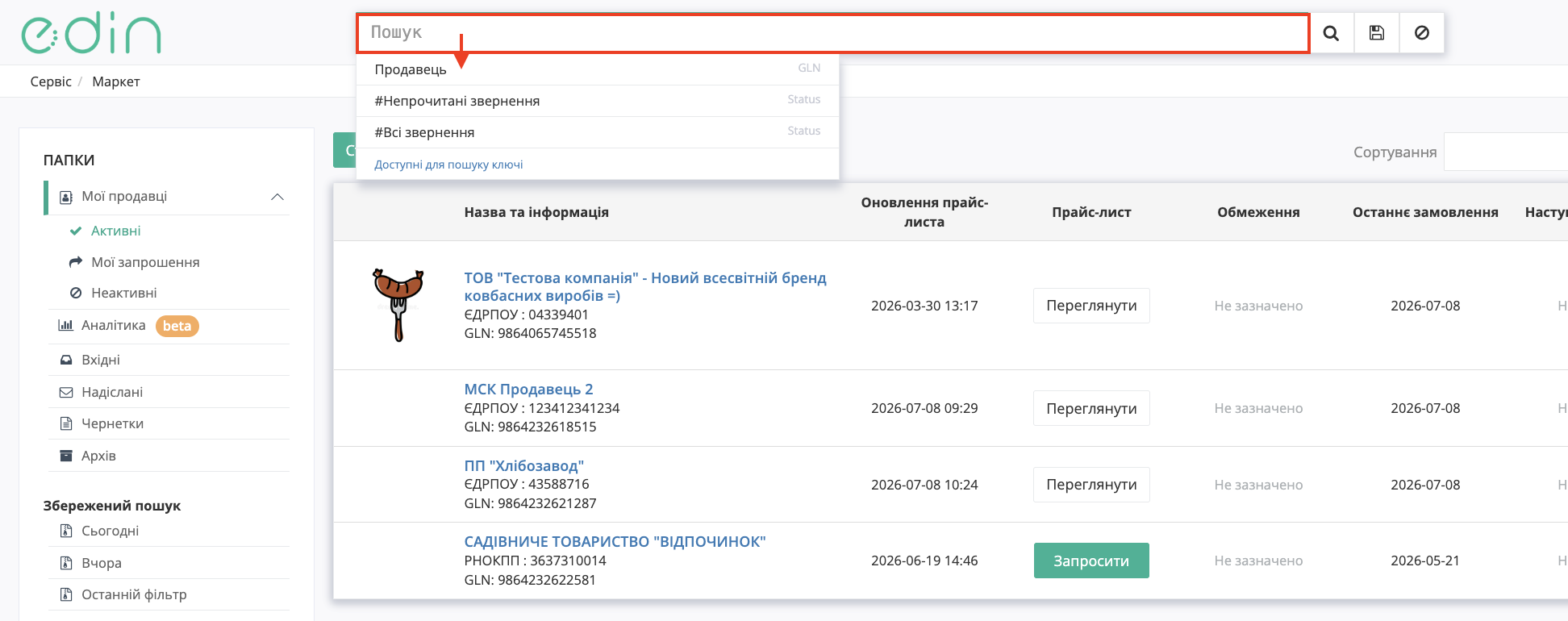
Task: Open Вхідні folder
Action: pyautogui.click(x=100, y=360)
